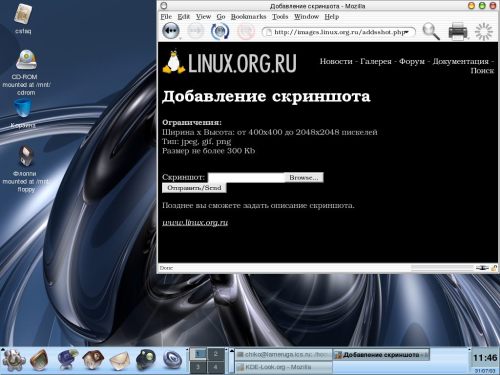Click the greyed Stop loading icon

(x=246, y=31)
